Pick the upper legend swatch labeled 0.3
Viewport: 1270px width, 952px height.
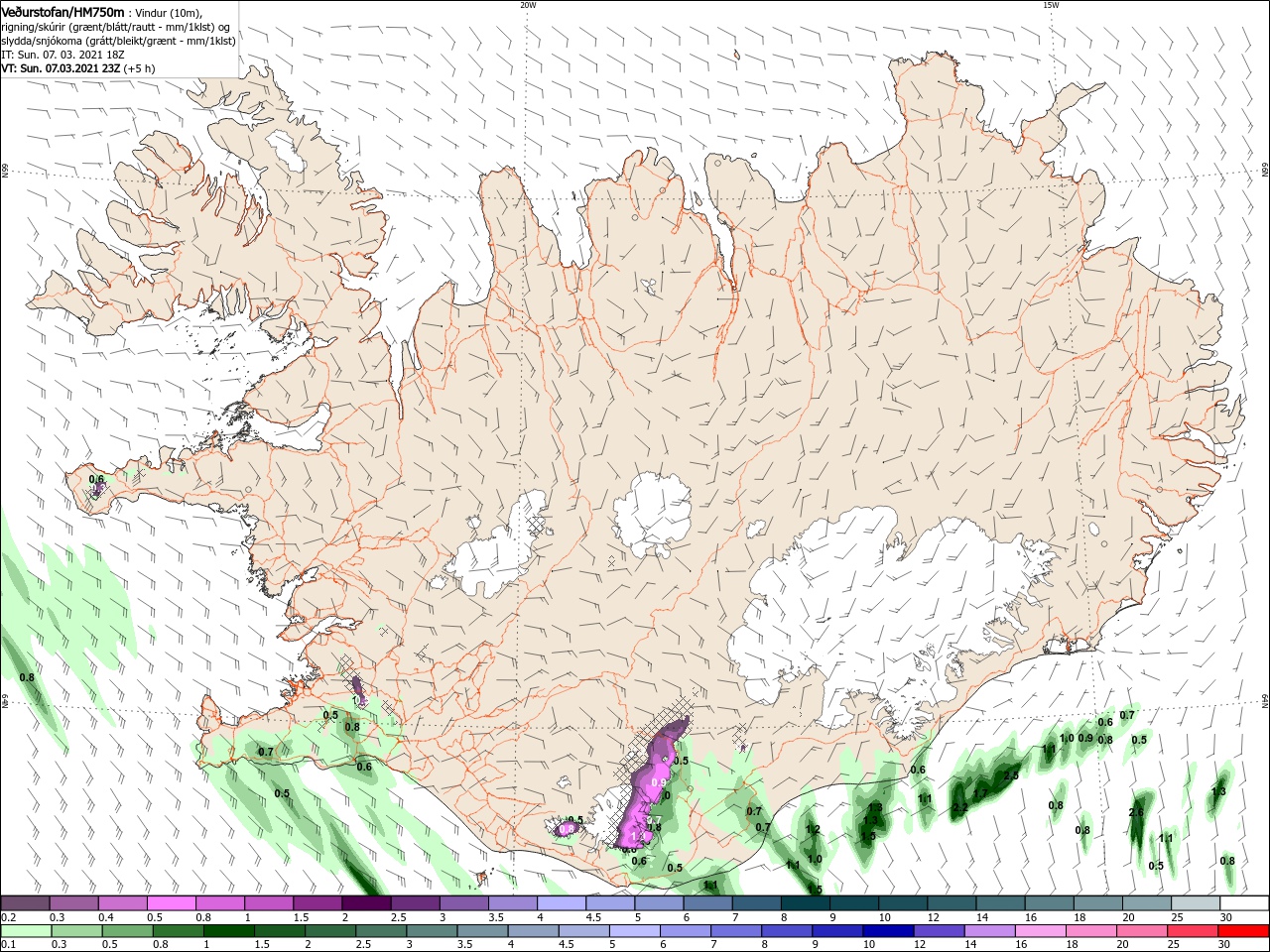click(73, 903)
